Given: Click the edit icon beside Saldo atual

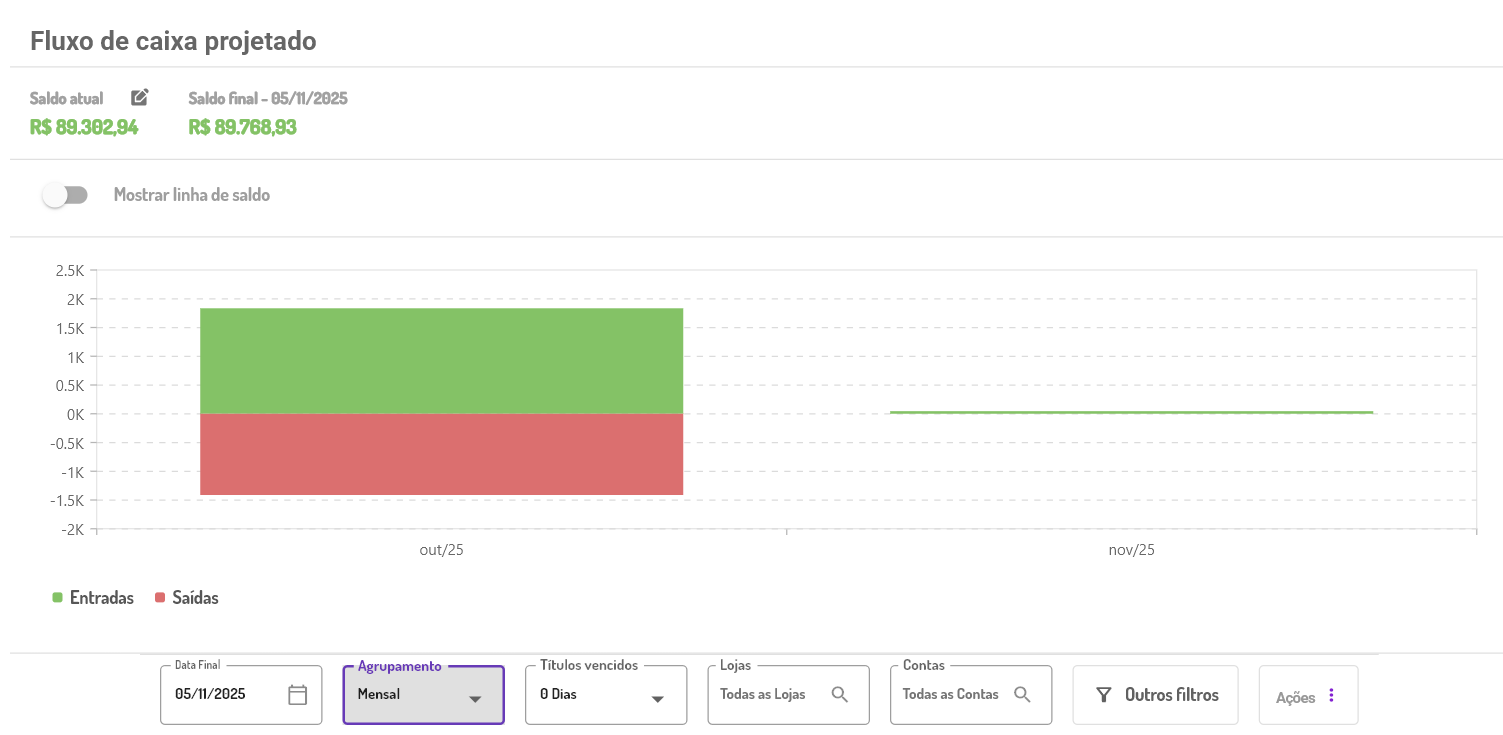Looking at the screenshot, I should (x=140, y=97).
